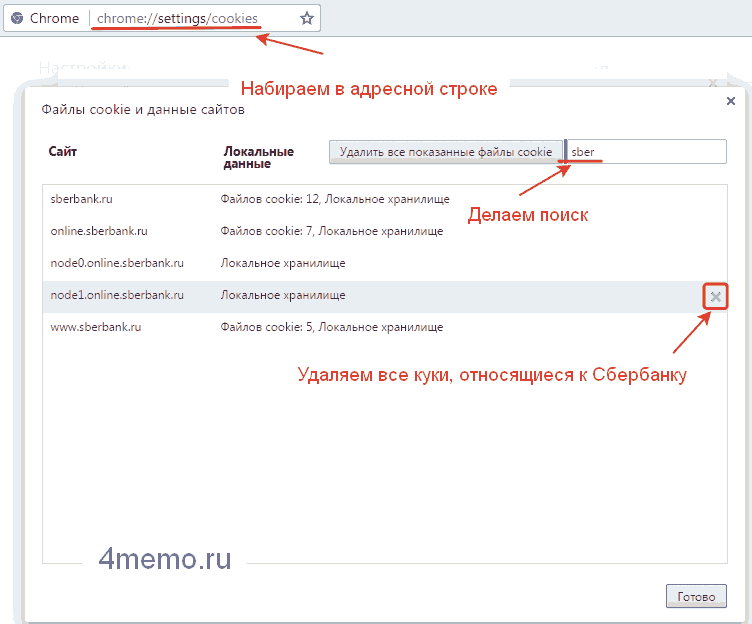This screenshot has width=752, height=624.
Task: Select the sberbank.ru row
Action: [x=385, y=199]
